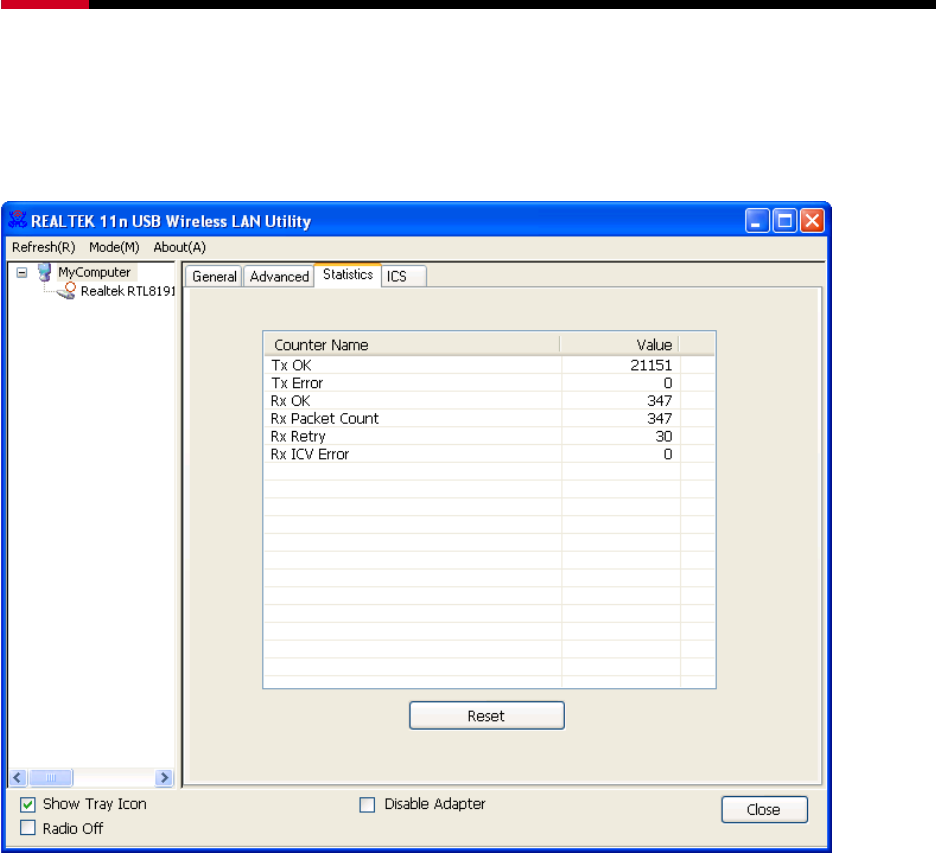The height and width of the screenshot is (853, 936).
Task: Click the Reset button
Action: 487,715
